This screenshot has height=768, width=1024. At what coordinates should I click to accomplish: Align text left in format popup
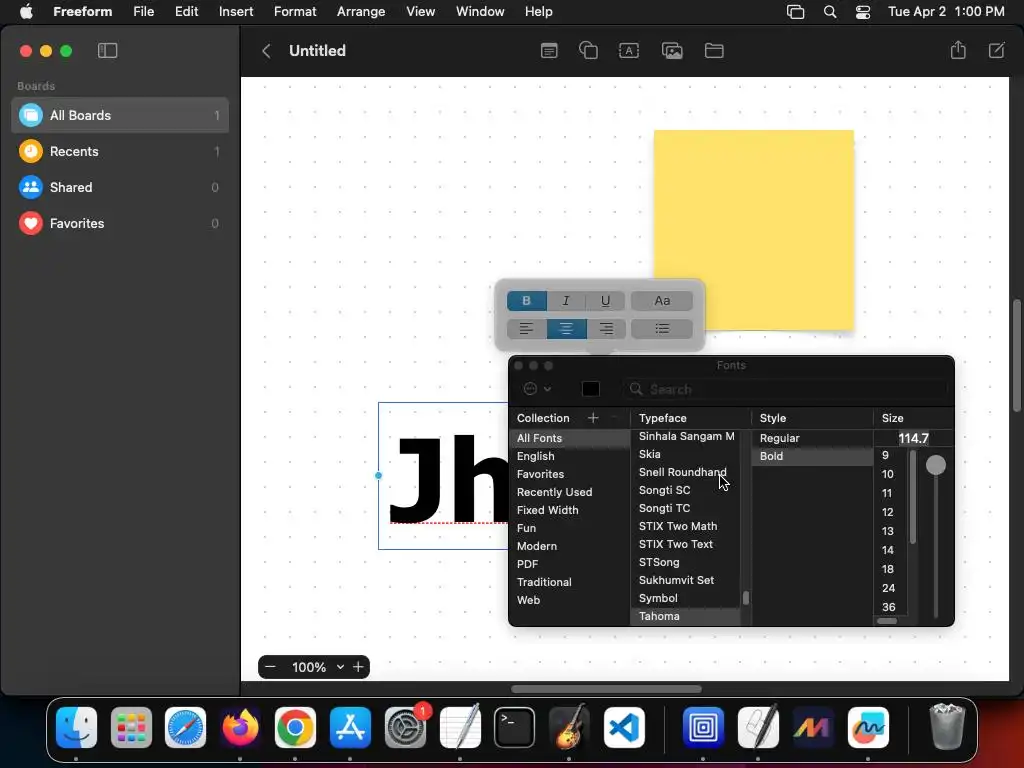(526, 328)
